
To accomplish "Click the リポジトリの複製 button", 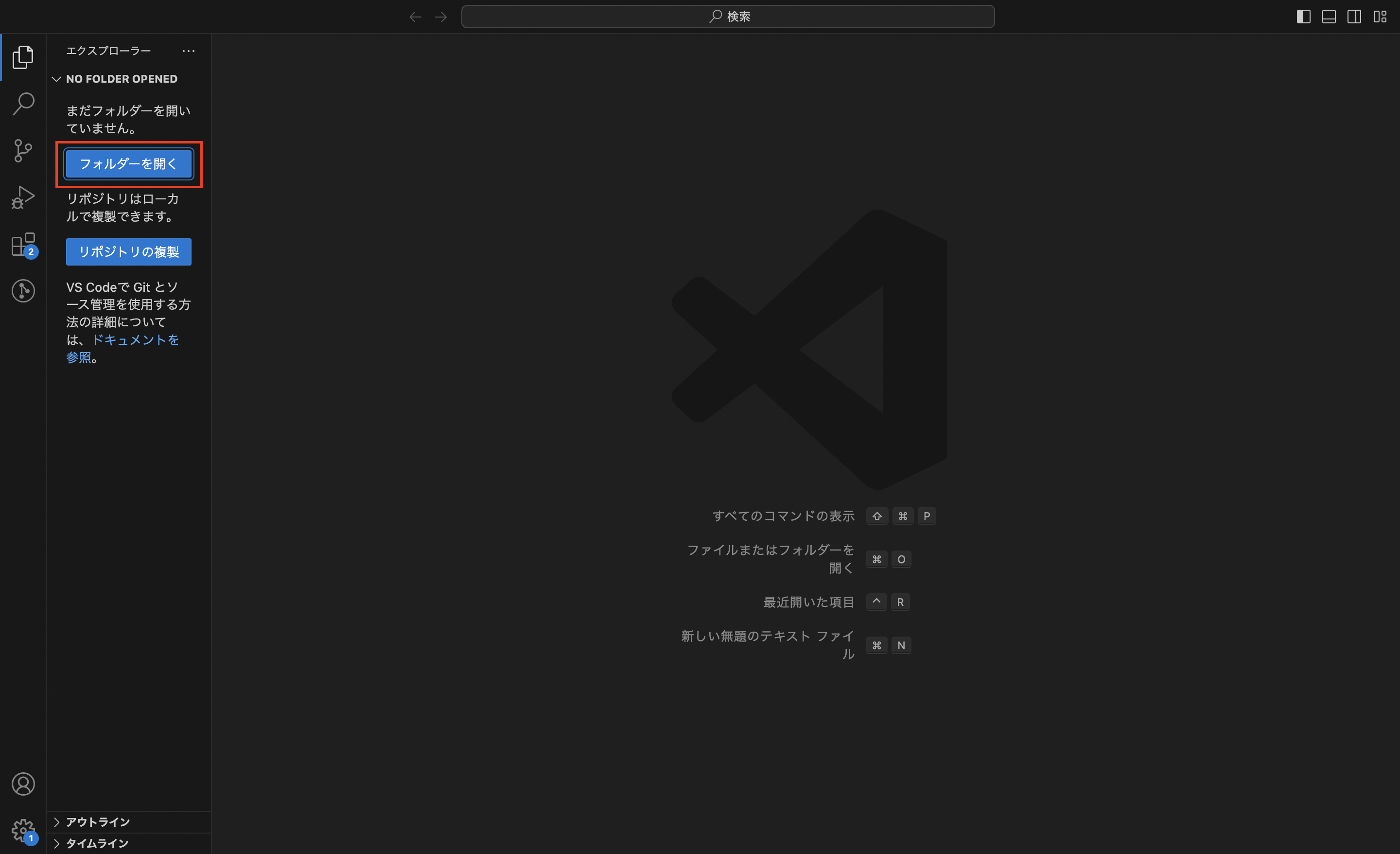I will coord(128,252).
